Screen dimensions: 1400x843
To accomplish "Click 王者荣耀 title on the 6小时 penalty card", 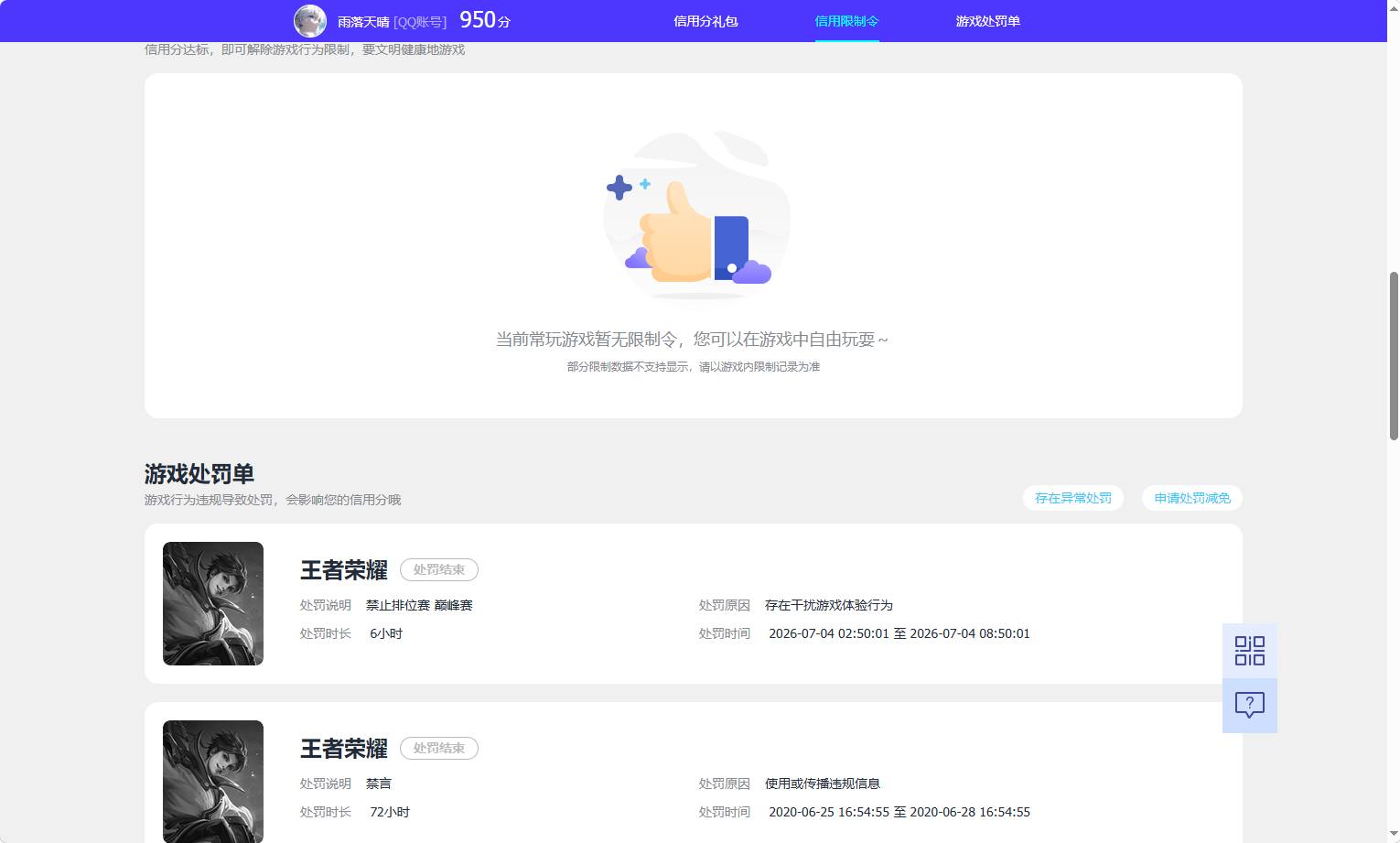I will click(344, 570).
